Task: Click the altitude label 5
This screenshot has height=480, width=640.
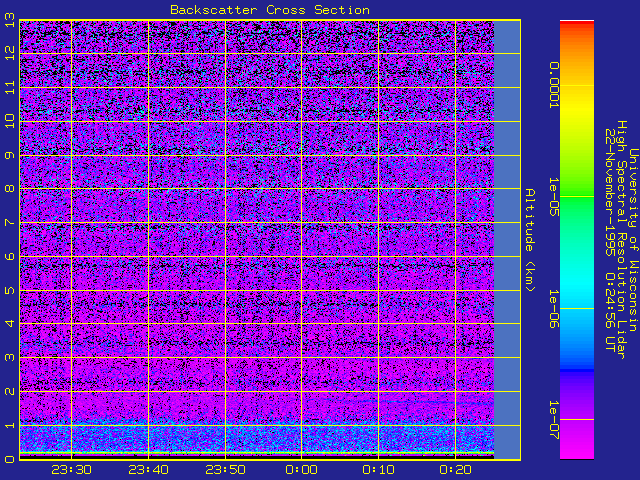Action: pos(10,290)
